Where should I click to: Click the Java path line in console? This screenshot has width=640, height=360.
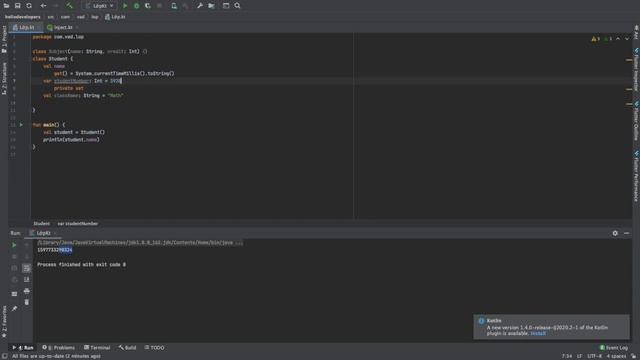tap(140, 242)
